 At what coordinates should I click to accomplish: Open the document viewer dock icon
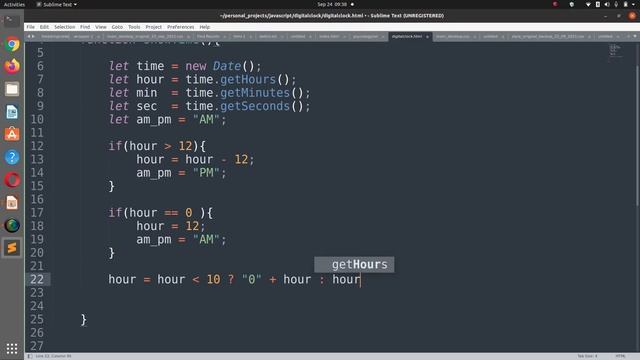pyautogui.click(x=12, y=202)
